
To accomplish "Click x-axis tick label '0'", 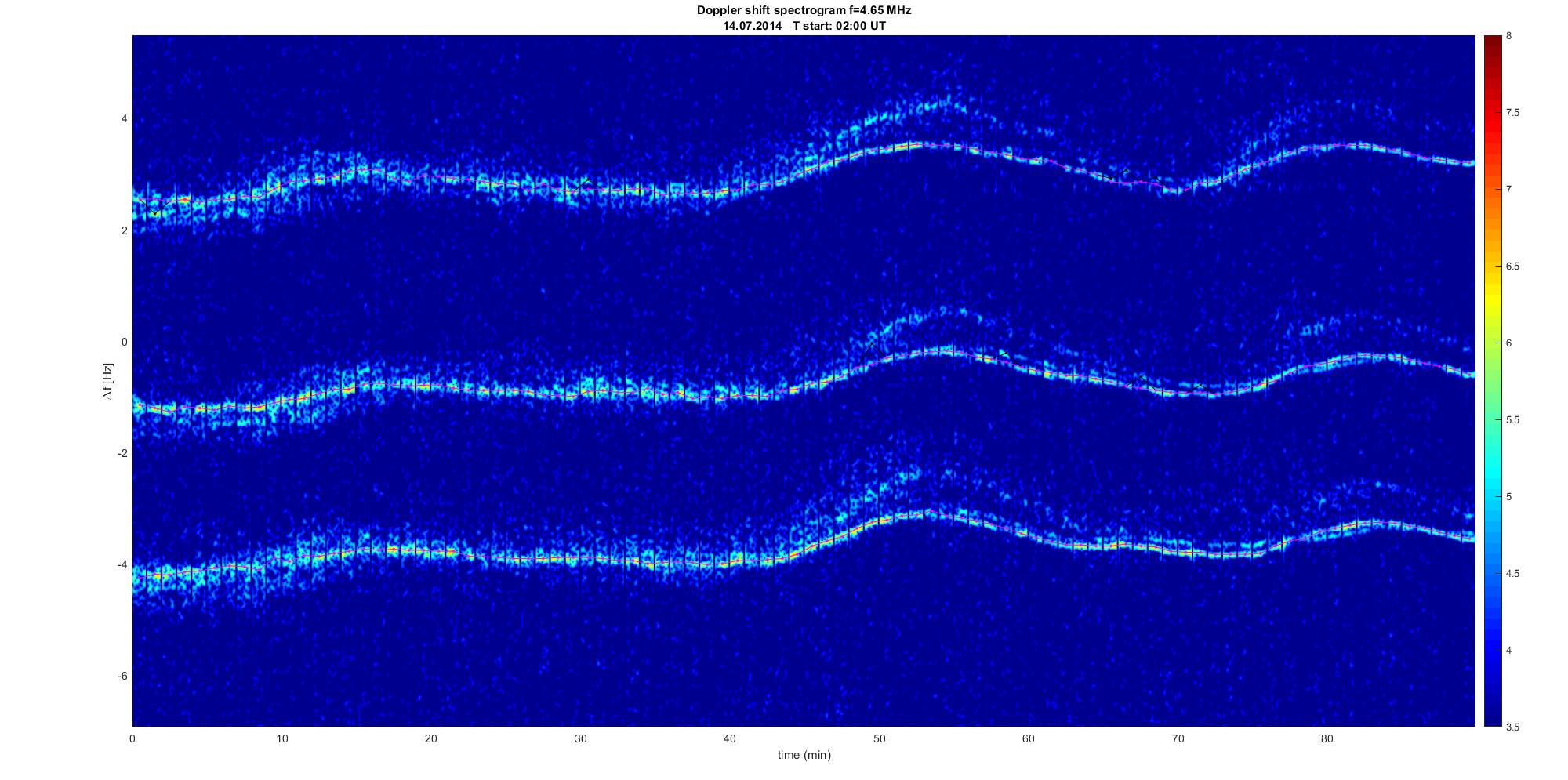I will pos(132,738).
